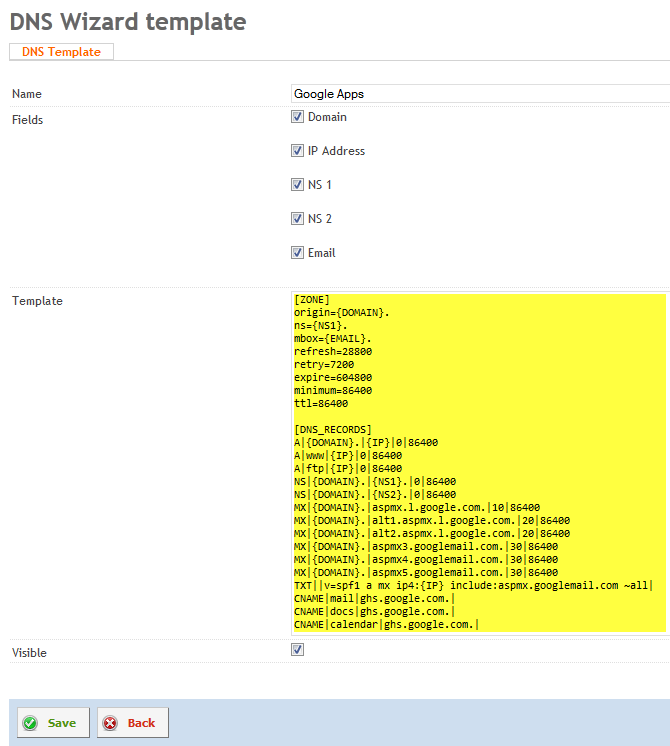Click the Template row label

coord(37,301)
